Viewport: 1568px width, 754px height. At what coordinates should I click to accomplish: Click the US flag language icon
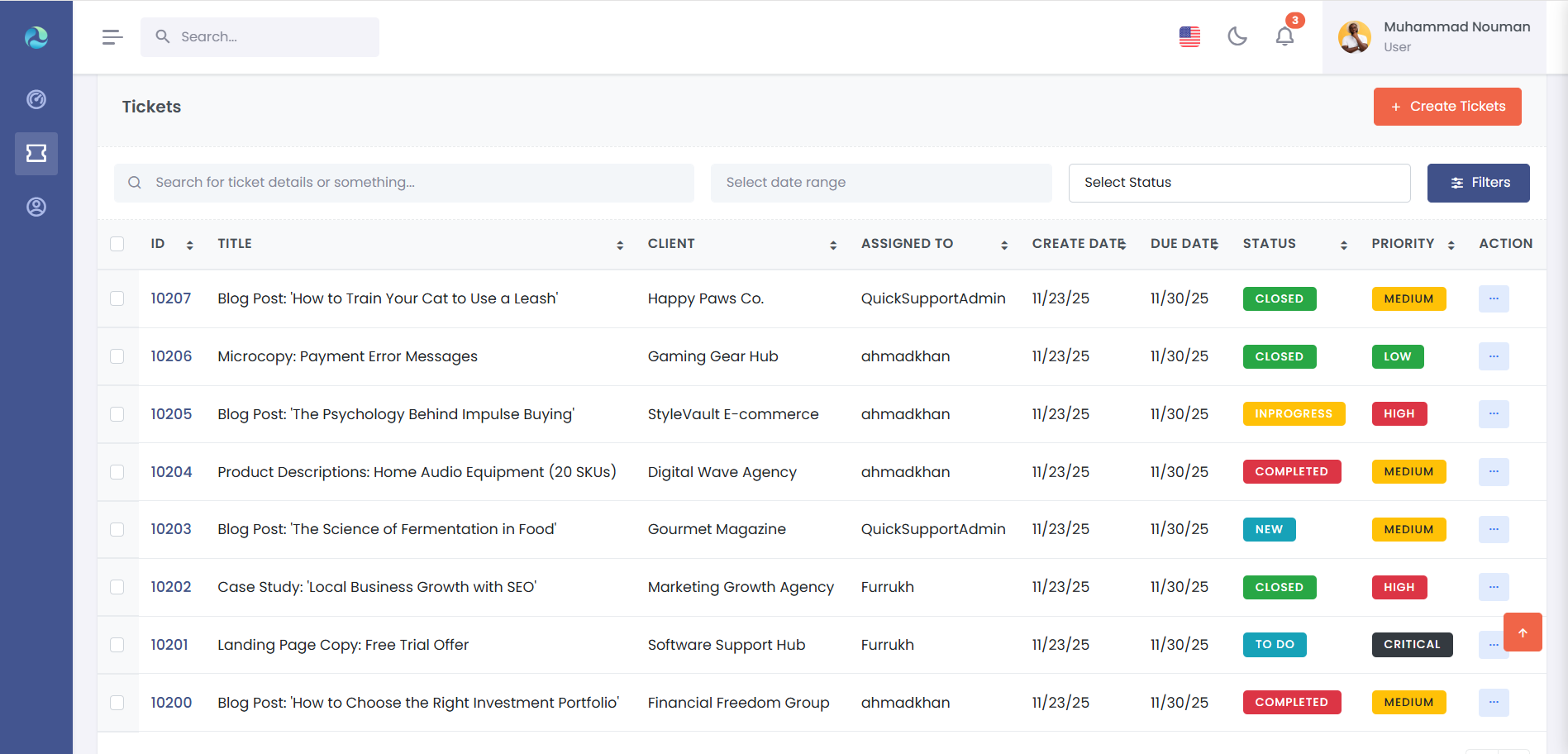pyautogui.click(x=1189, y=36)
